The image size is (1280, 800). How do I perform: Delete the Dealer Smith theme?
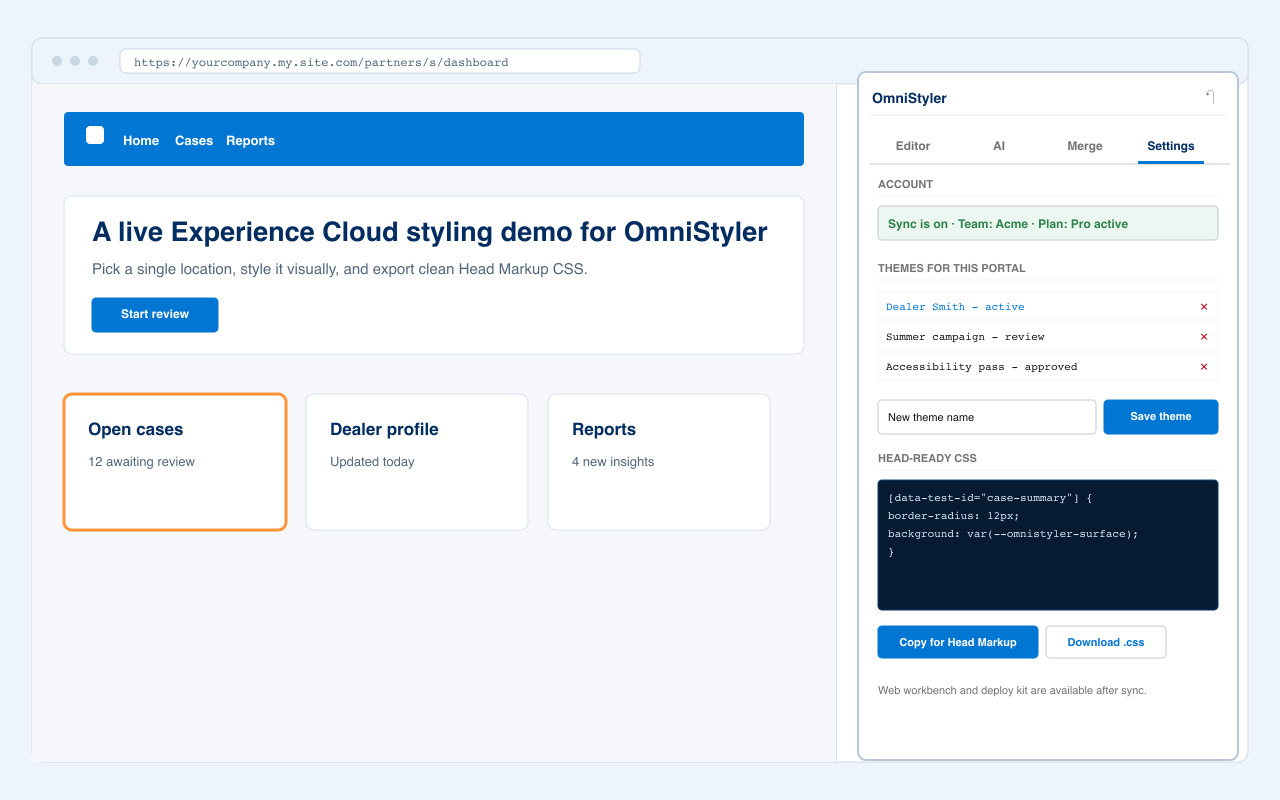[1204, 307]
